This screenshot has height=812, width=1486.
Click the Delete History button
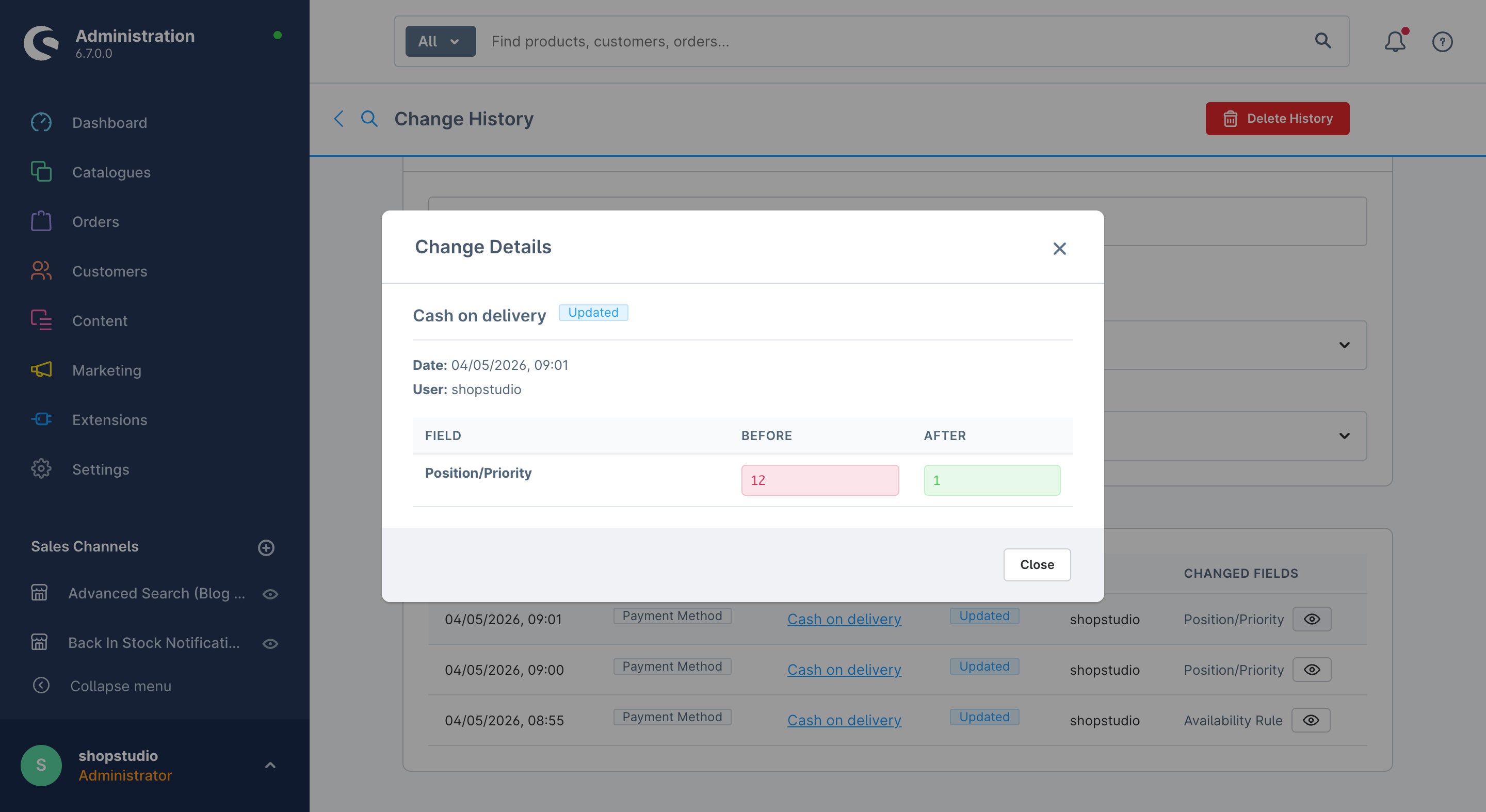[x=1277, y=118]
